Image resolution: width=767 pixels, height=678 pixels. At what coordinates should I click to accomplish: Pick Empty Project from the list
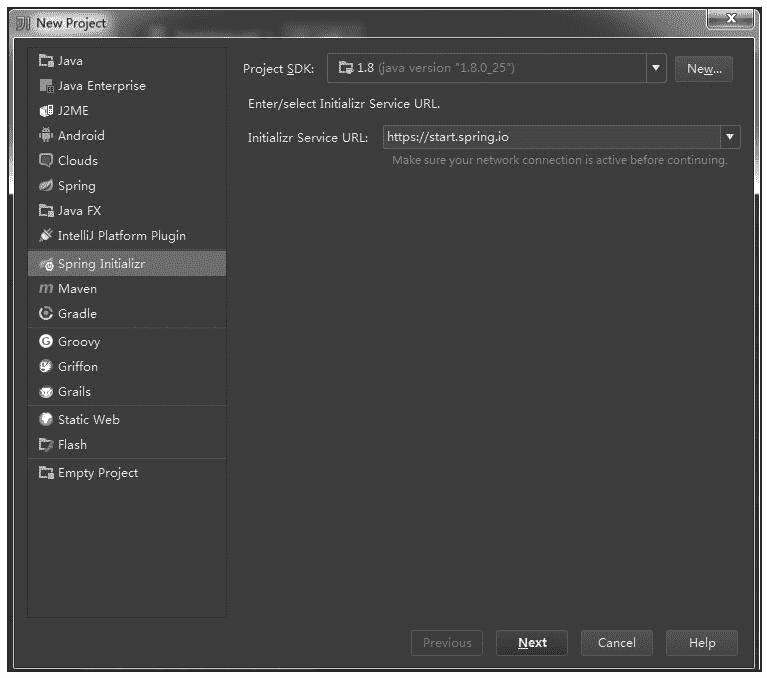[97, 473]
